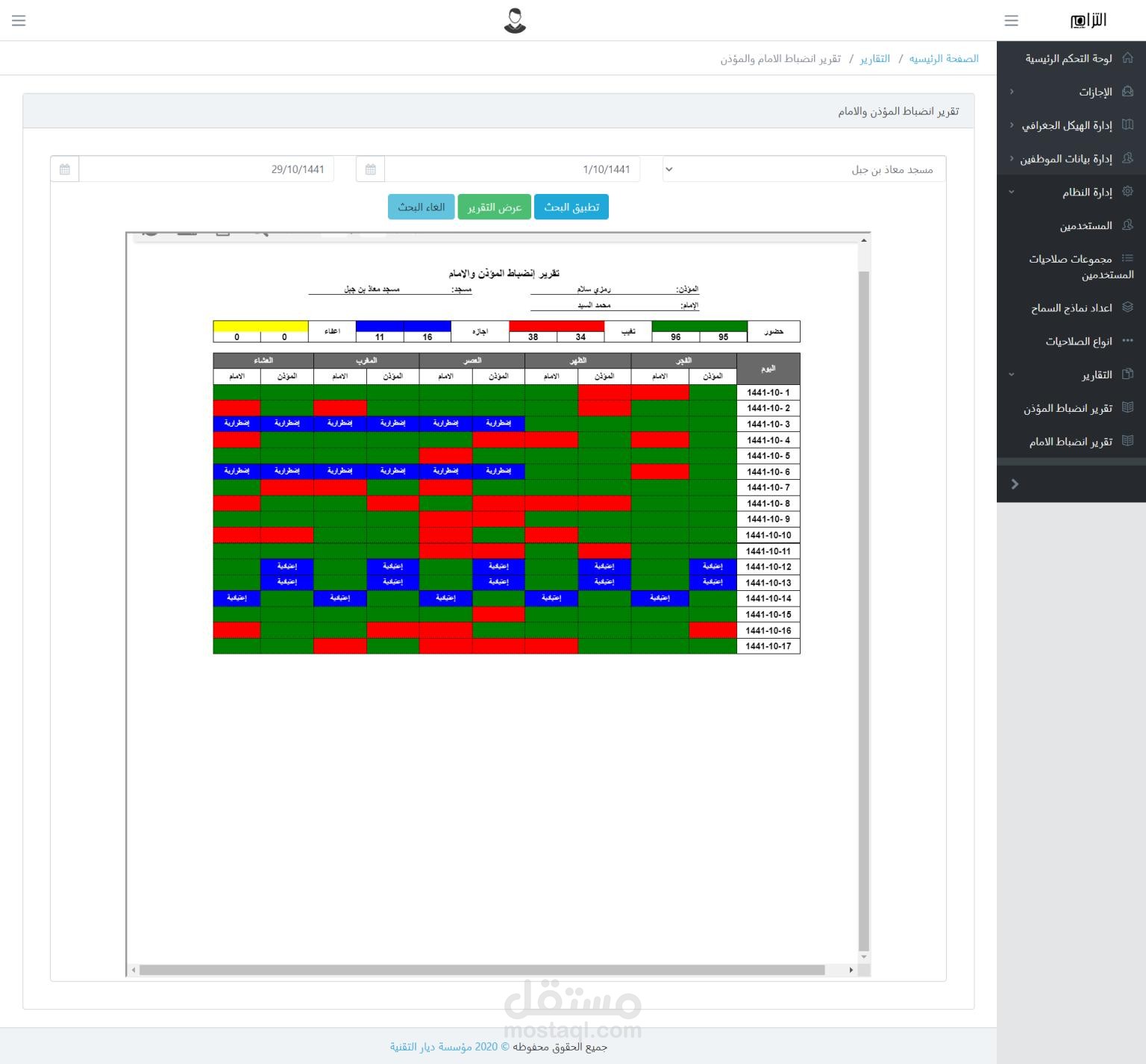Open calendar picker for 29/10/1441 date
1146x1064 pixels.
click(x=65, y=169)
